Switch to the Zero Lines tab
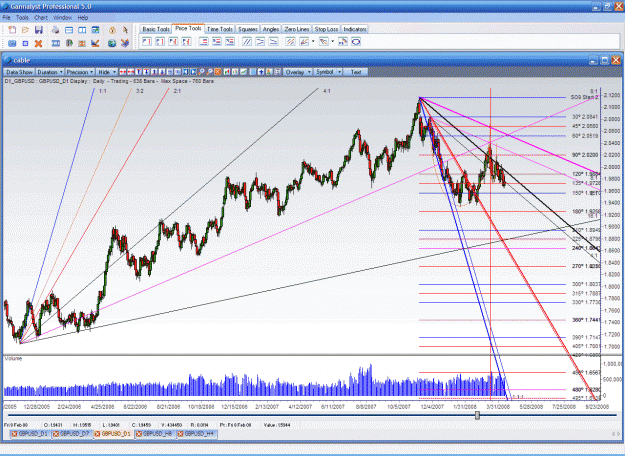Viewport: 625px width, 456px height. tap(297, 29)
